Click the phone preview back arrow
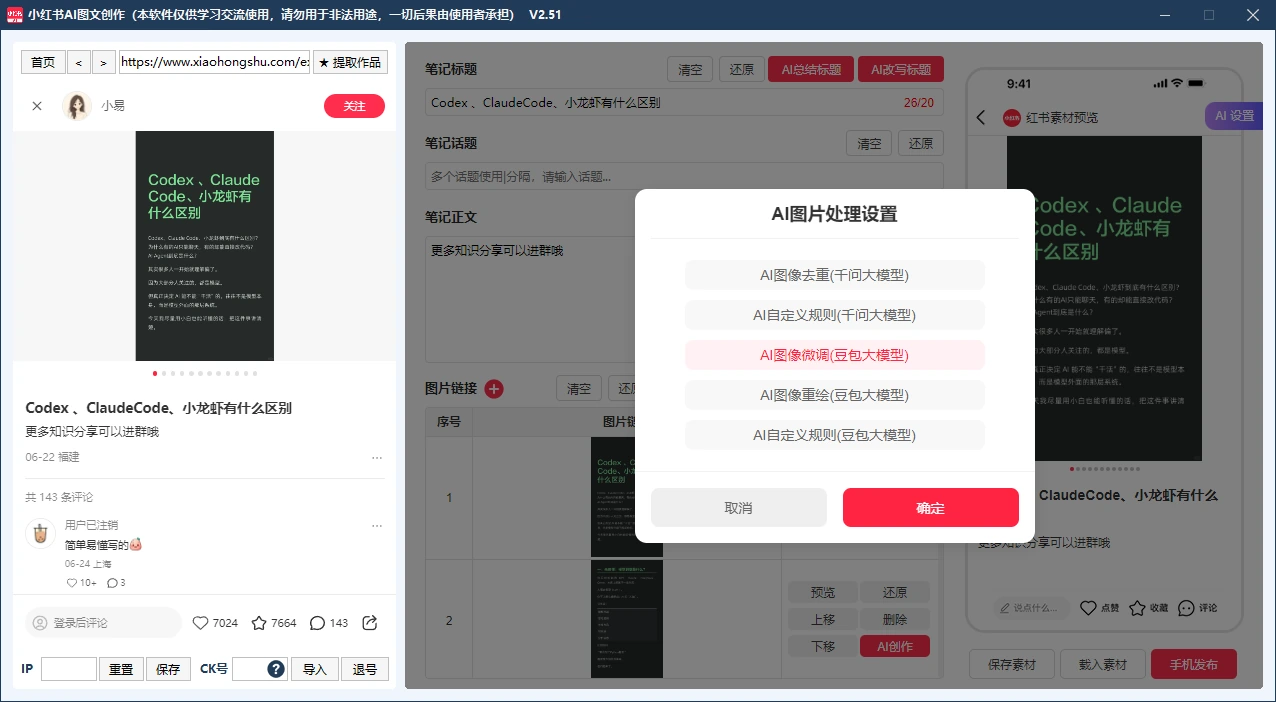The width and height of the screenshot is (1276, 702). (x=981, y=117)
